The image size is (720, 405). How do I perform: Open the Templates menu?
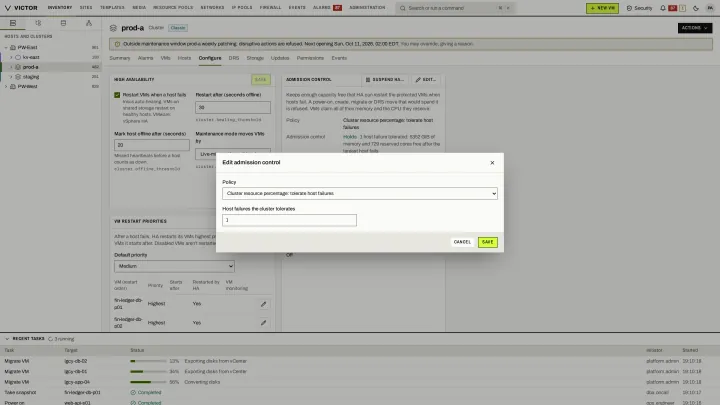(x=112, y=8)
